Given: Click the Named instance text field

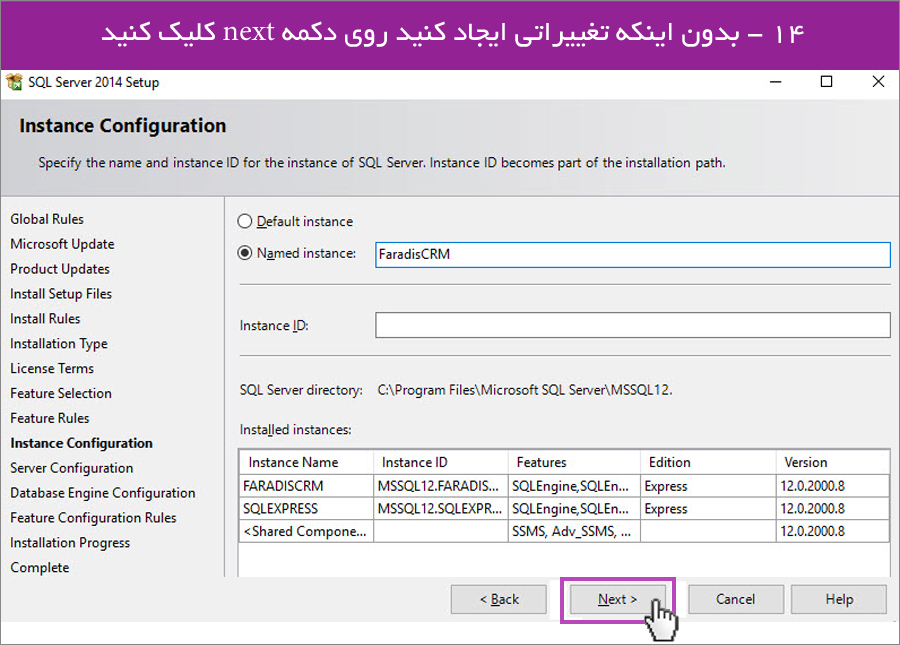Looking at the screenshot, I should click(x=633, y=254).
